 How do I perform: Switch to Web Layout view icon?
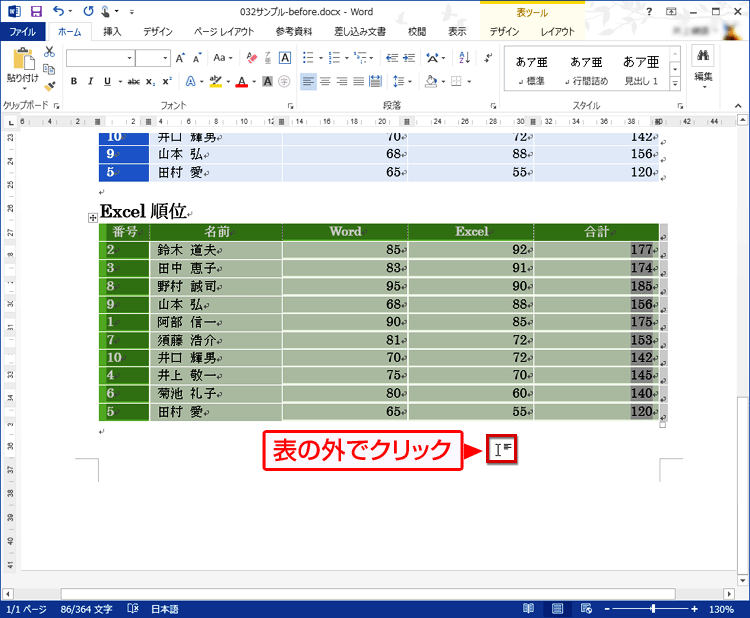click(586, 608)
